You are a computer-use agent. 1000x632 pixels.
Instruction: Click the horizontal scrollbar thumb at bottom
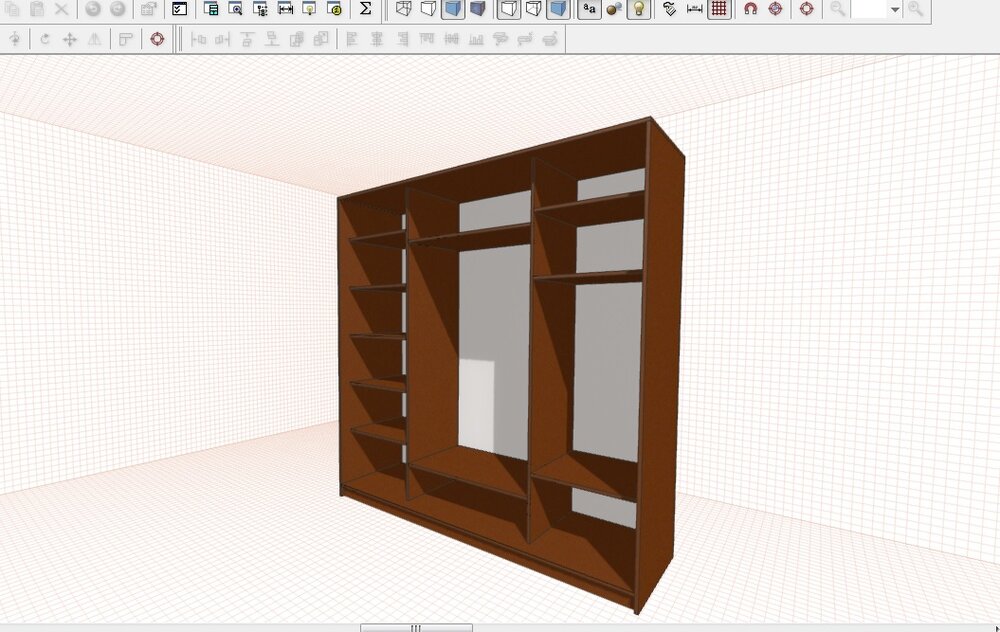[x=416, y=627]
